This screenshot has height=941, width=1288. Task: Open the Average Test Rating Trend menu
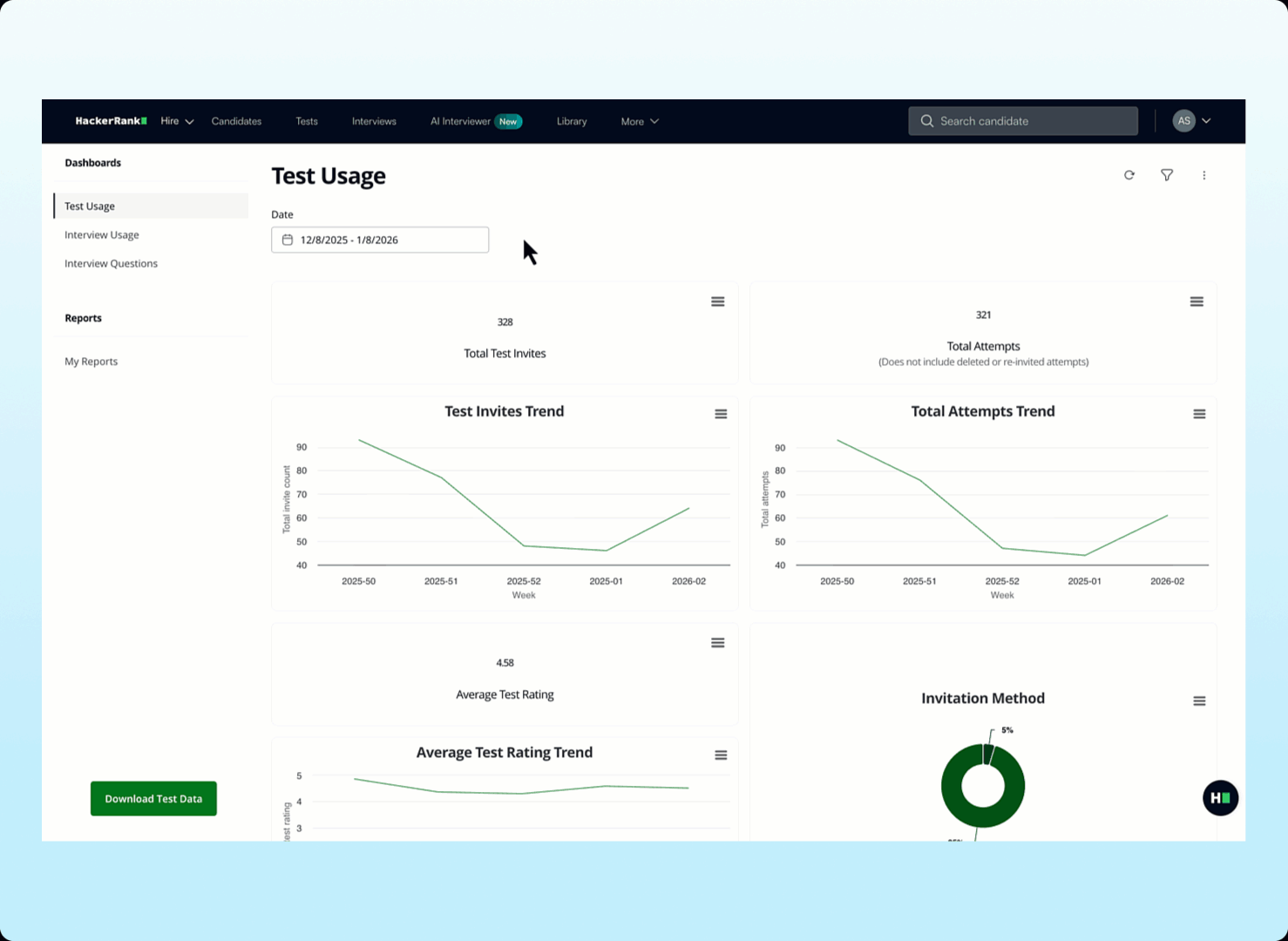[x=721, y=755]
